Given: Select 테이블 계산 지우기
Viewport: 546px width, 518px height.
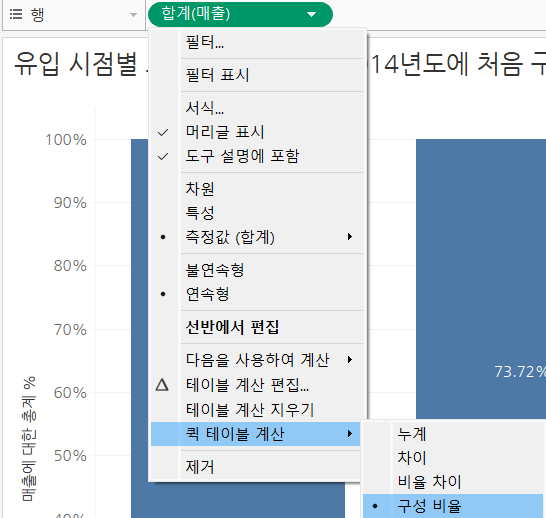Looking at the screenshot, I should pos(256,409).
